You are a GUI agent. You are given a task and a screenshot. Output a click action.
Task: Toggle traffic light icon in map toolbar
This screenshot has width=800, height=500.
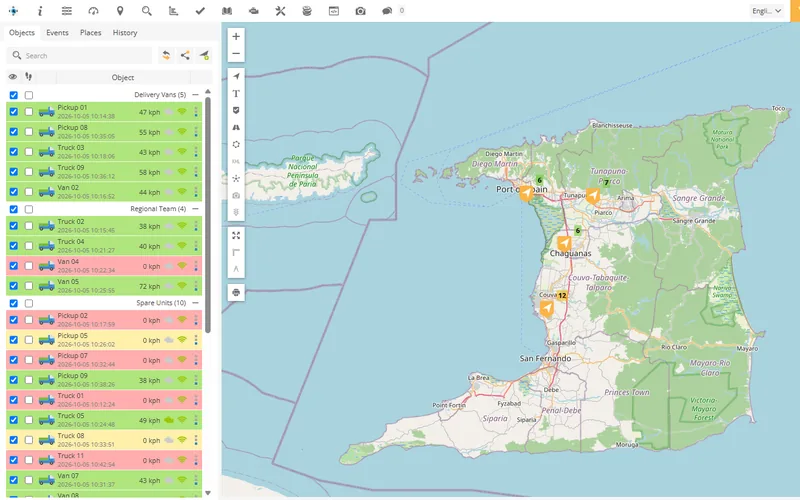236,212
